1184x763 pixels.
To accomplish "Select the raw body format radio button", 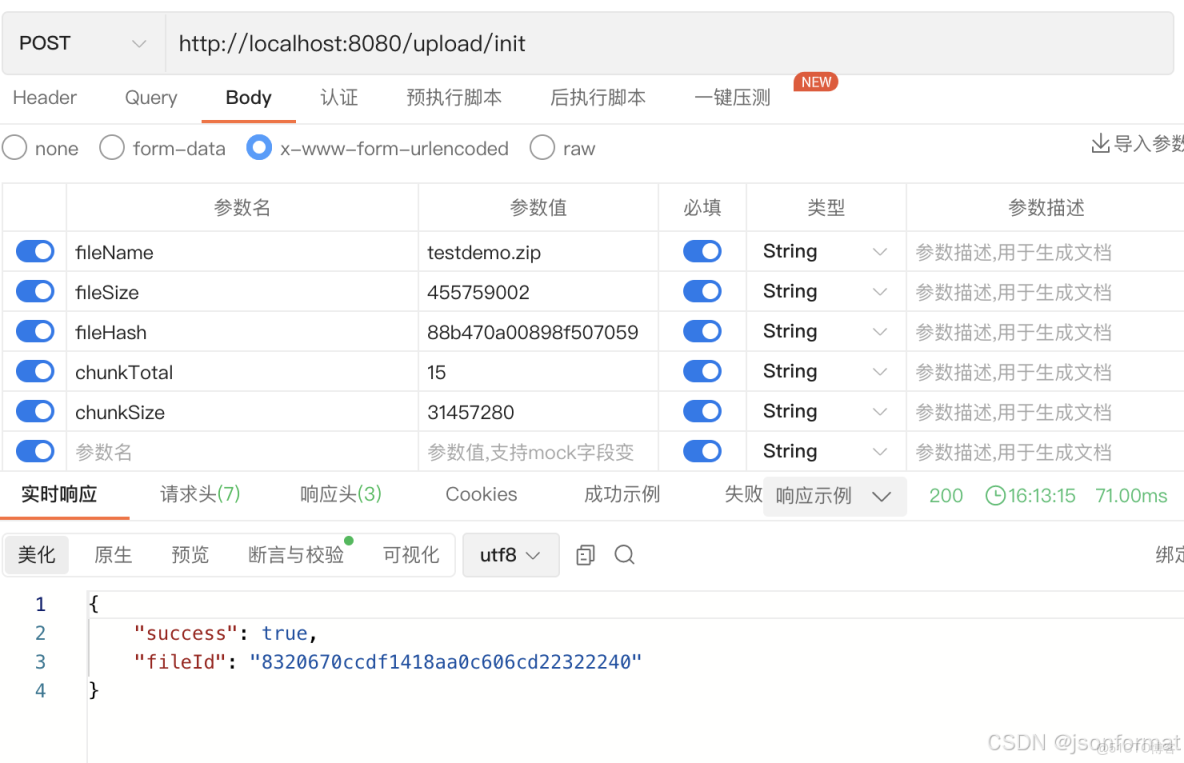I will 541,148.
